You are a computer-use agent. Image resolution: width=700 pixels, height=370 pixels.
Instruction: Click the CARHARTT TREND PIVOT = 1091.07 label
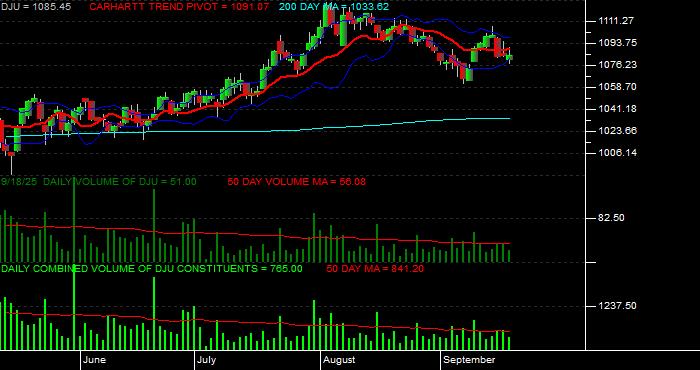point(179,7)
